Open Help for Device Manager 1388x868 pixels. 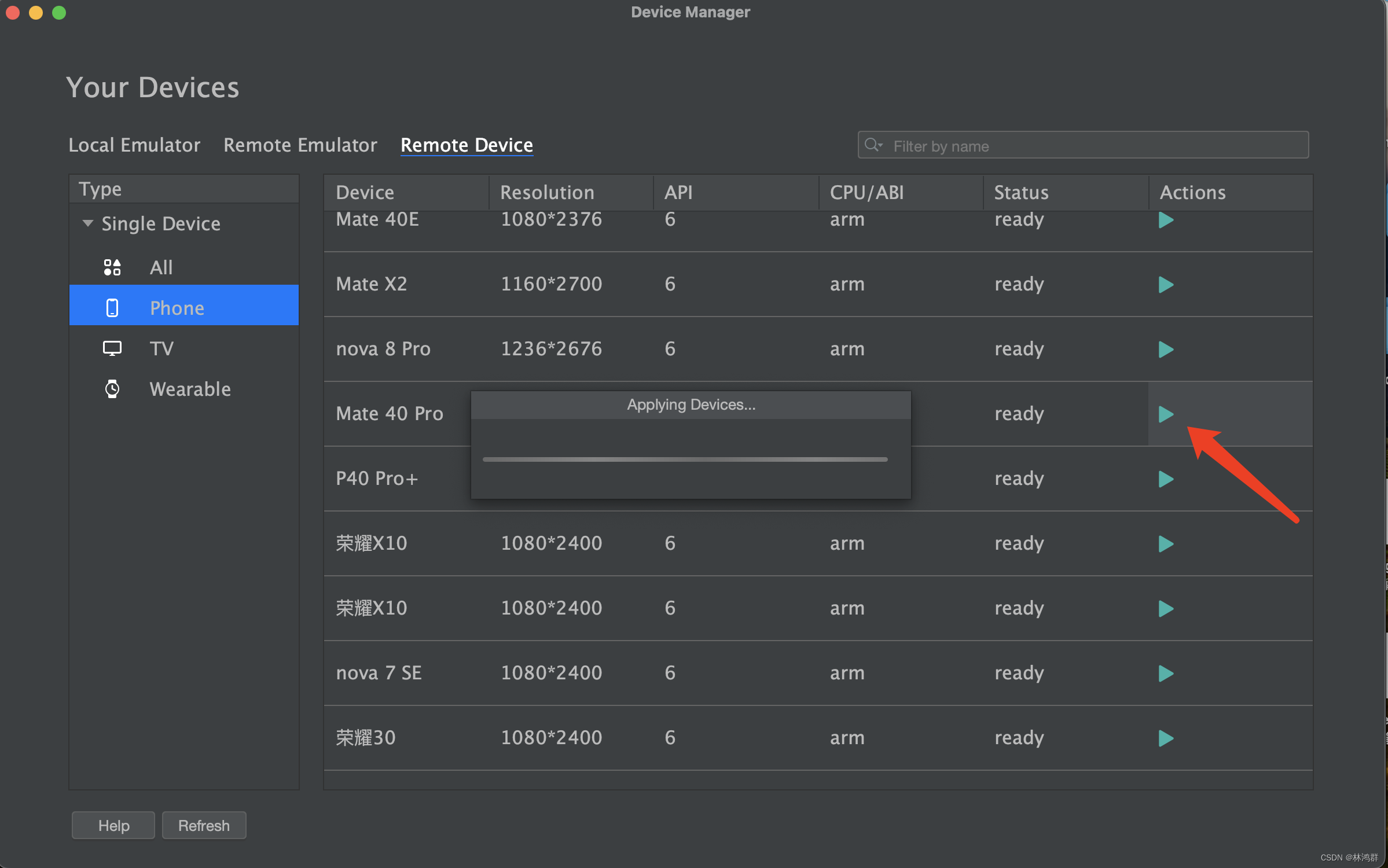(x=113, y=825)
